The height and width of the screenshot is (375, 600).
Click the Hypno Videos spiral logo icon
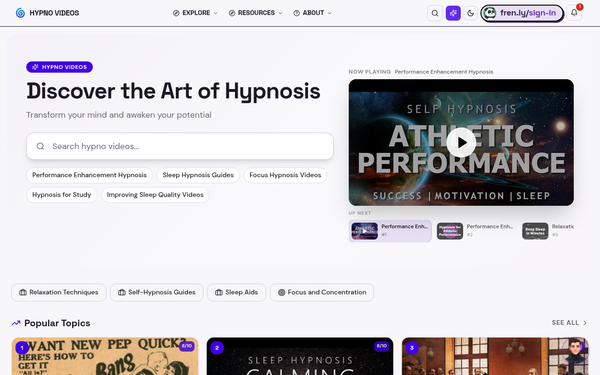(20, 13)
